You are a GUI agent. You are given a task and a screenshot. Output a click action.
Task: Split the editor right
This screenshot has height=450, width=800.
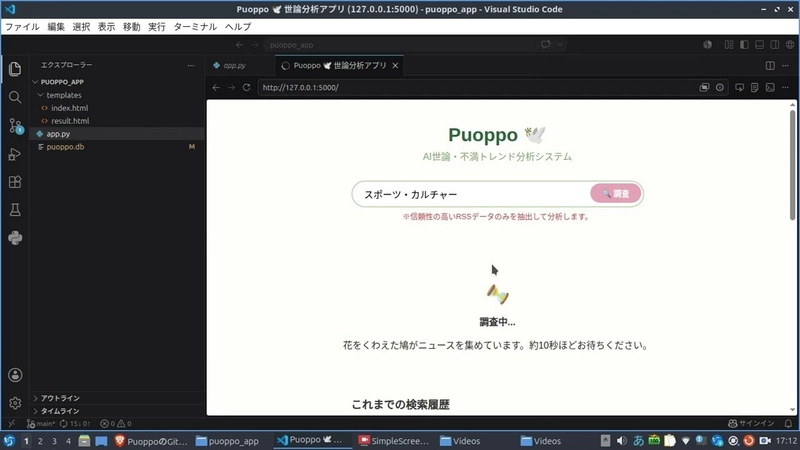click(x=770, y=65)
